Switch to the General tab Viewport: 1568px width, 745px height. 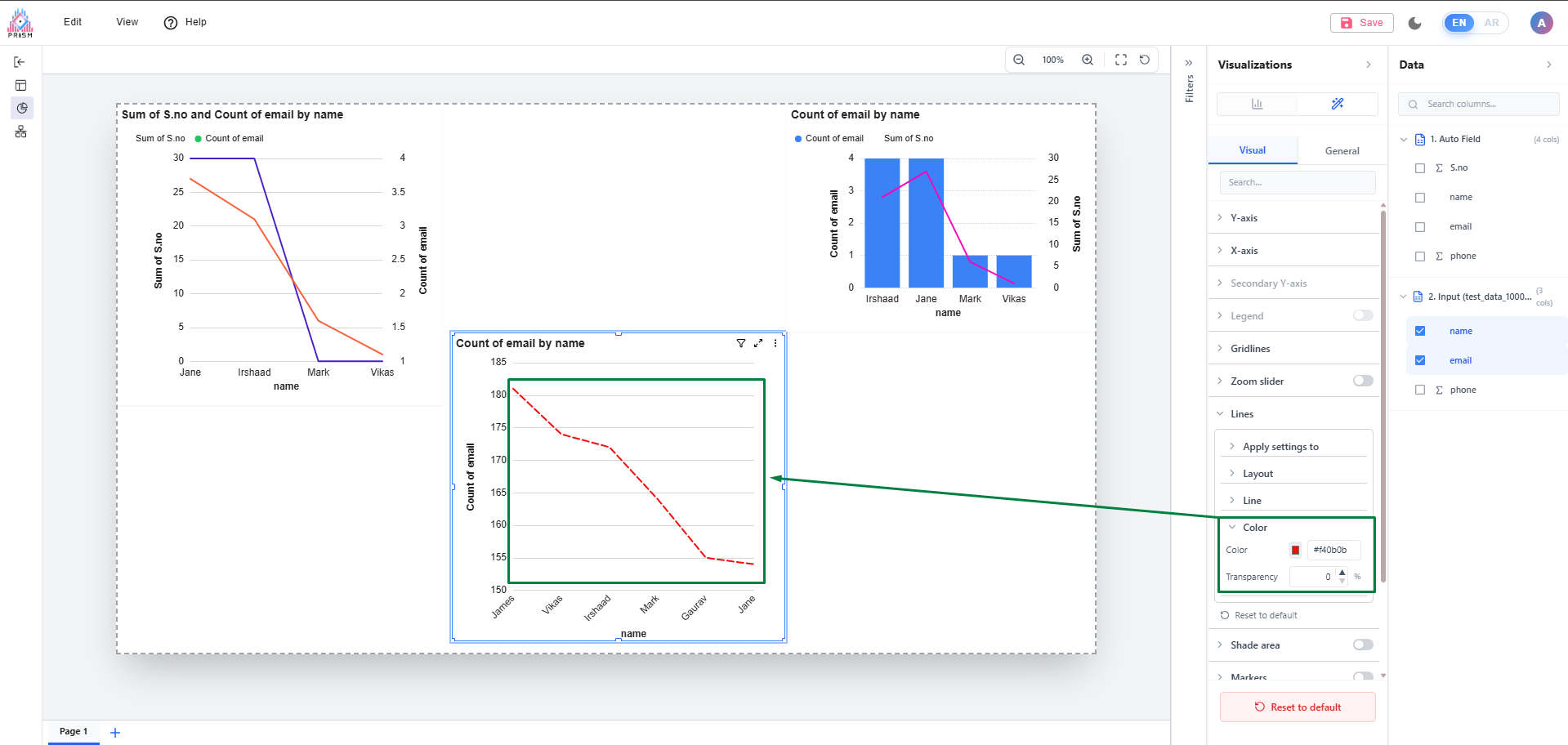click(1342, 151)
